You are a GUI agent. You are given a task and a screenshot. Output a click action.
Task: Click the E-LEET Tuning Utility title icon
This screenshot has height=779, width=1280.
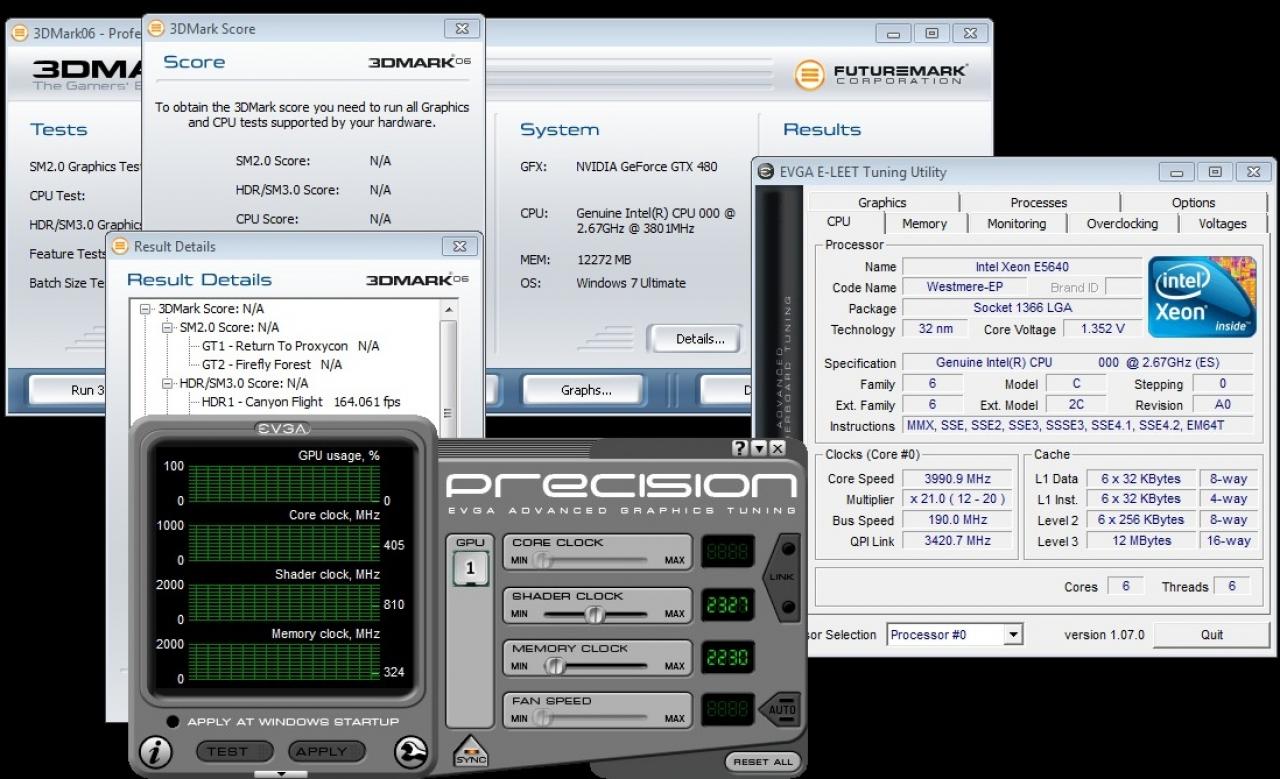point(767,172)
